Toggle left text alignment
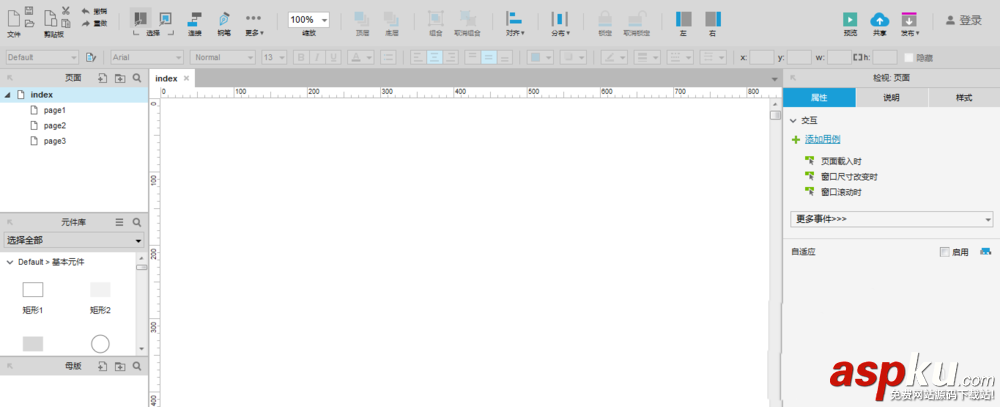The height and width of the screenshot is (407, 1000). 418,57
